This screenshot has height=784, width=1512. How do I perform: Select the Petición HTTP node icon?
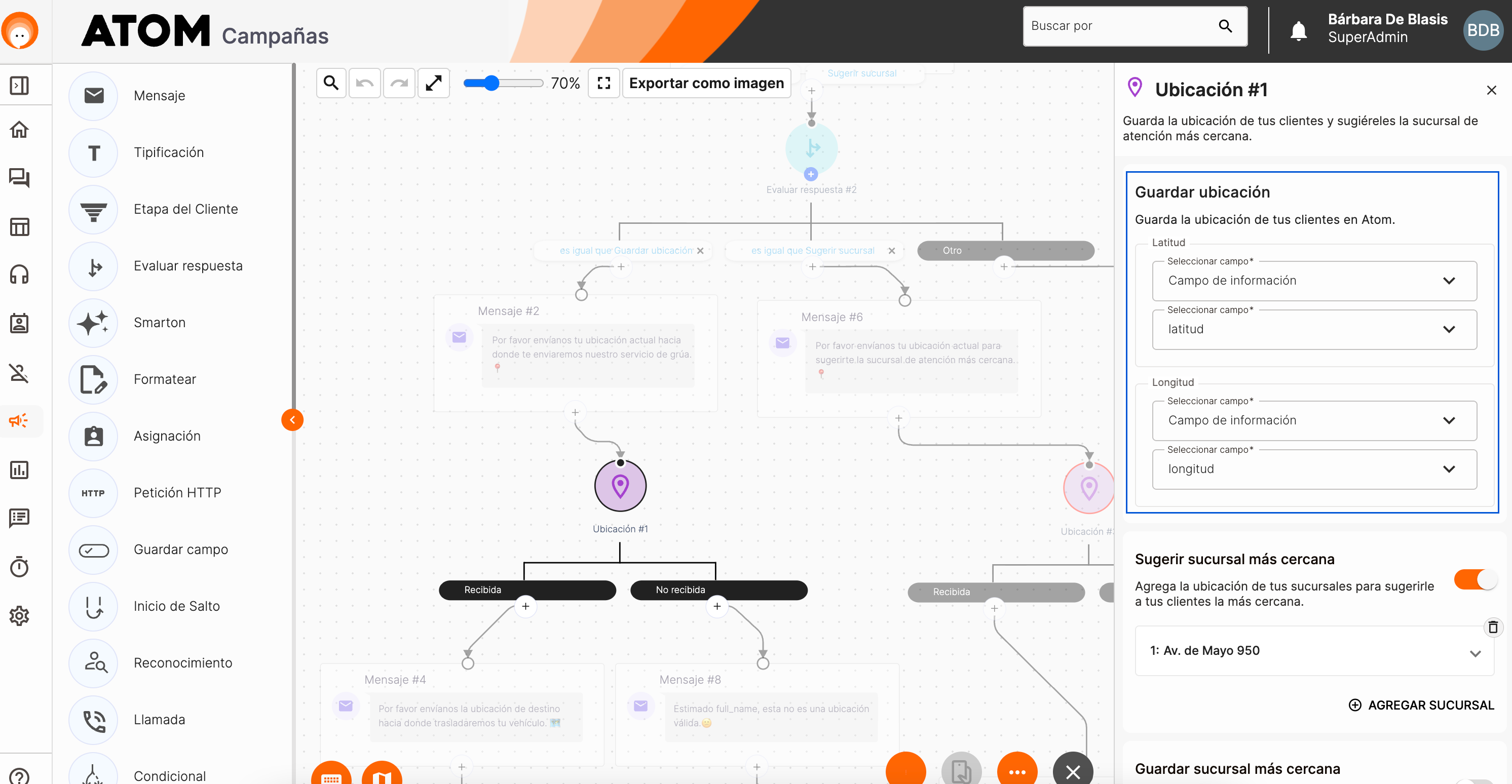click(93, 493)
